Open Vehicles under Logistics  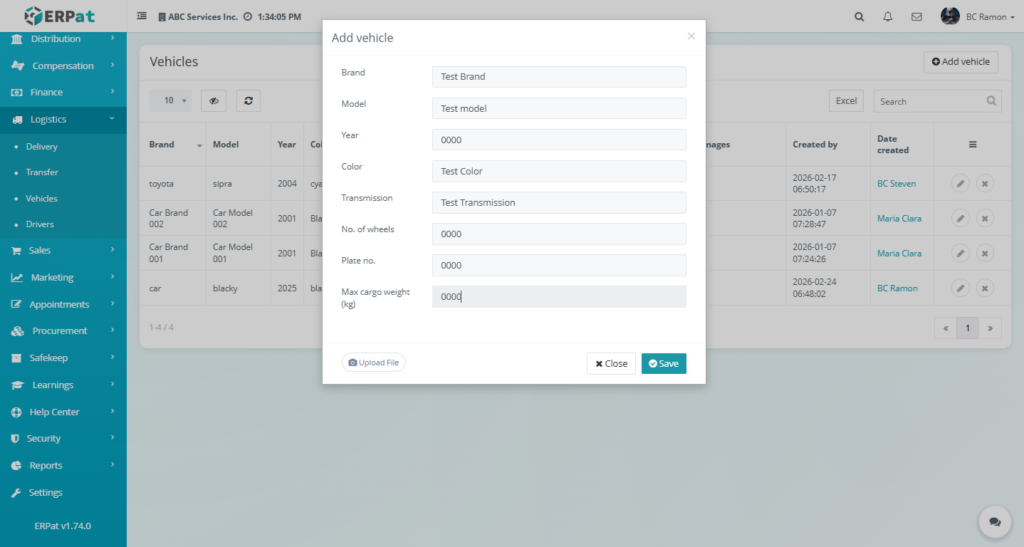pyautogui.click(x=42, y=198)
